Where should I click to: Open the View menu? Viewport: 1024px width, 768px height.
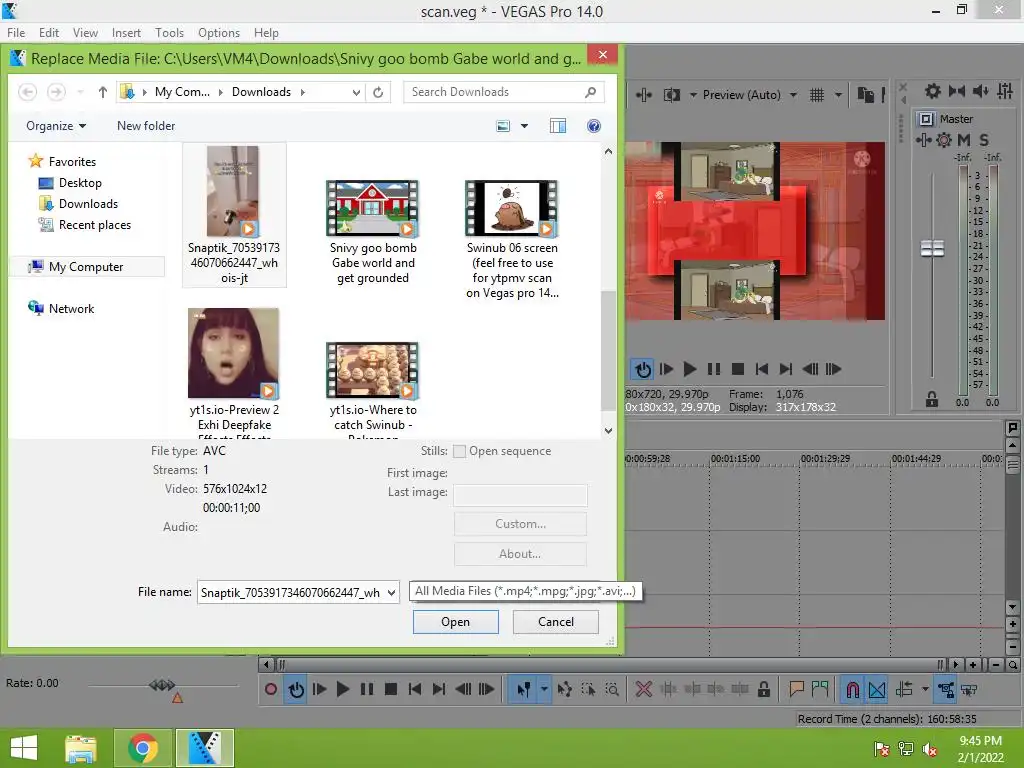click(x=85, y=33)
